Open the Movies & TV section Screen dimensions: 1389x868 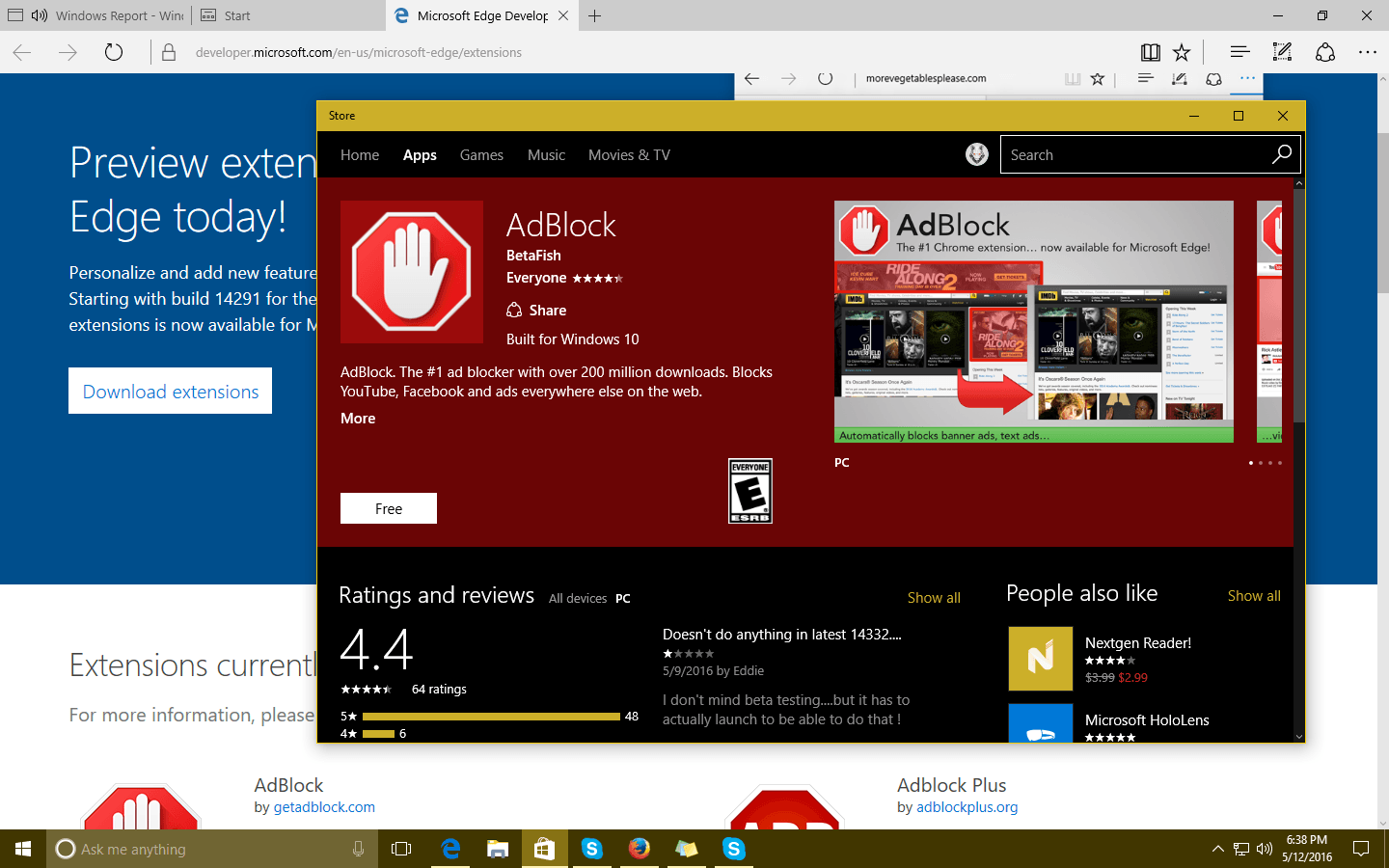[x=629, y=154]
